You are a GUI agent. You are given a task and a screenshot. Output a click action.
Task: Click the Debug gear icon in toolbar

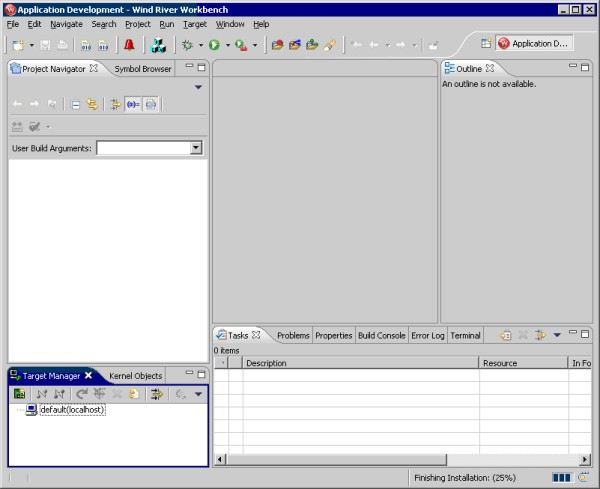[x=186, y=45]
